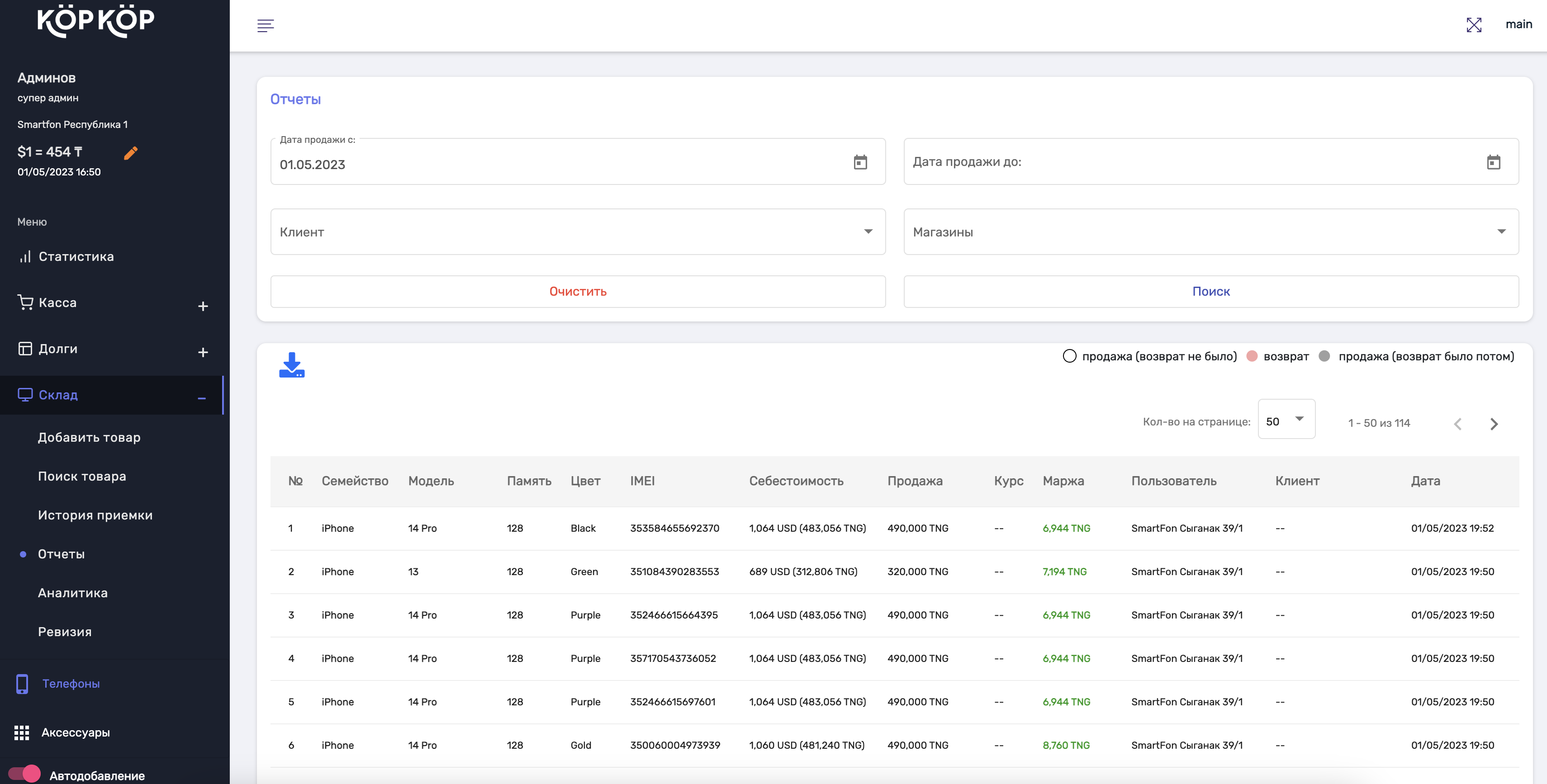Collapse the Склад menu section
Screen dimensions: 1547x784
point(202,398)
